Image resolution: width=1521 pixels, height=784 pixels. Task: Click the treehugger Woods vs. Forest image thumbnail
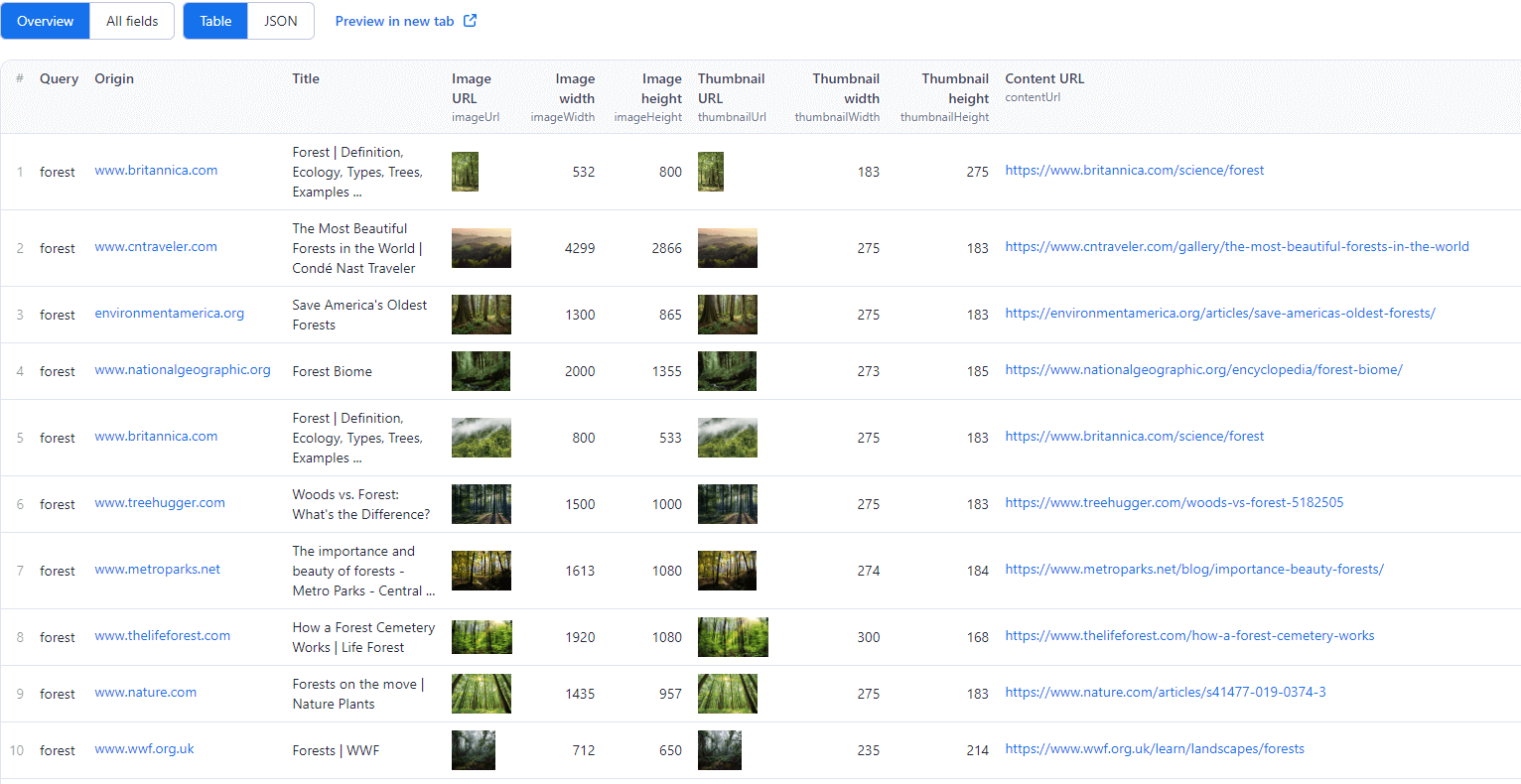pyautogui.click(x=482, y=503)
